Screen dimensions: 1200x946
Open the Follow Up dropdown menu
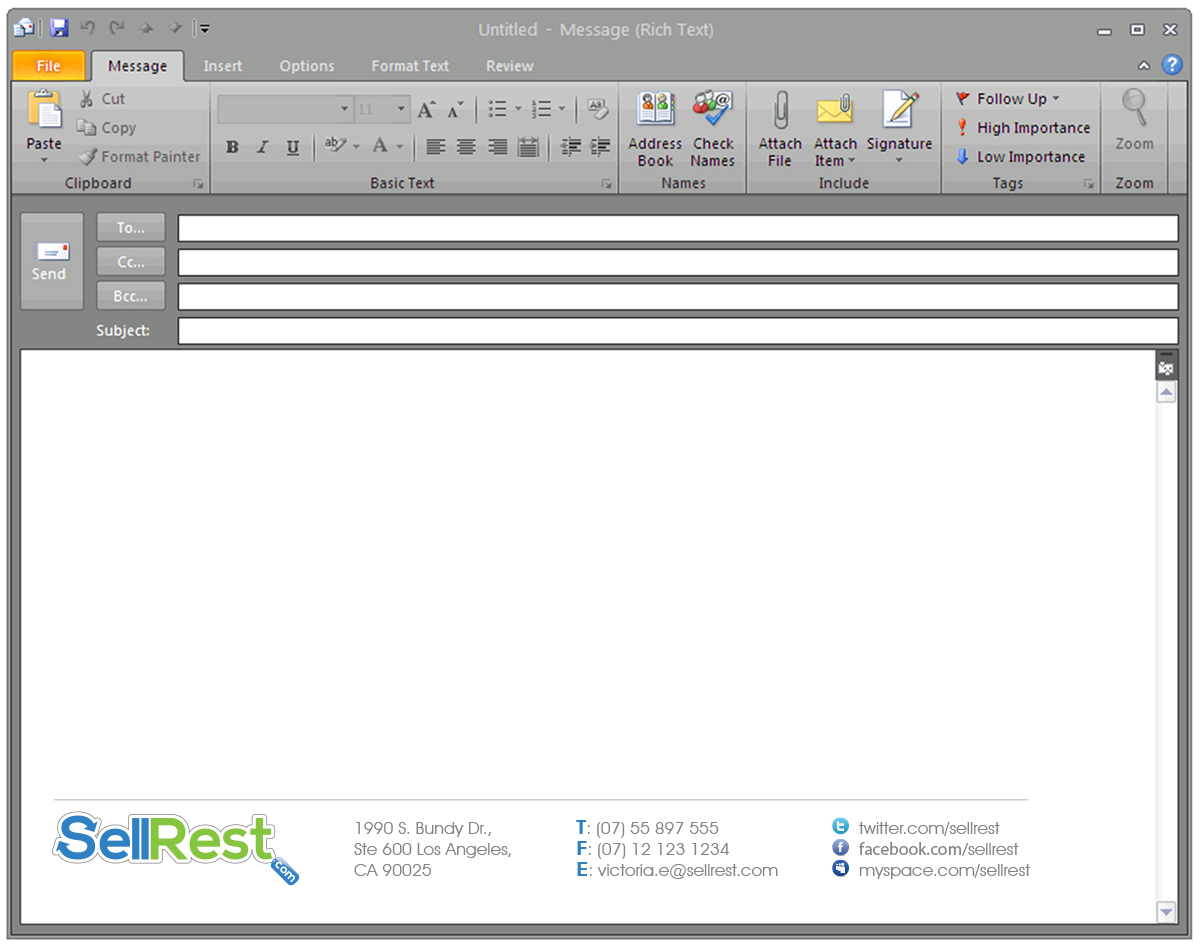click(1055, 99)
